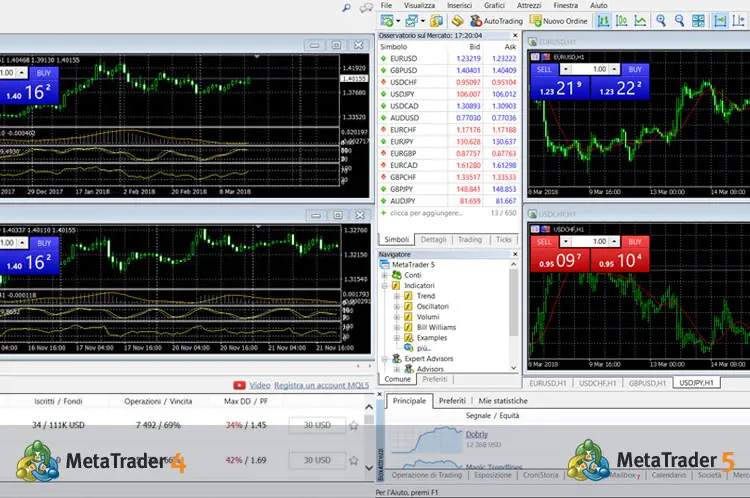
Task: Select the GBPUSD,H1 chart tab
Action: [647, 383]
